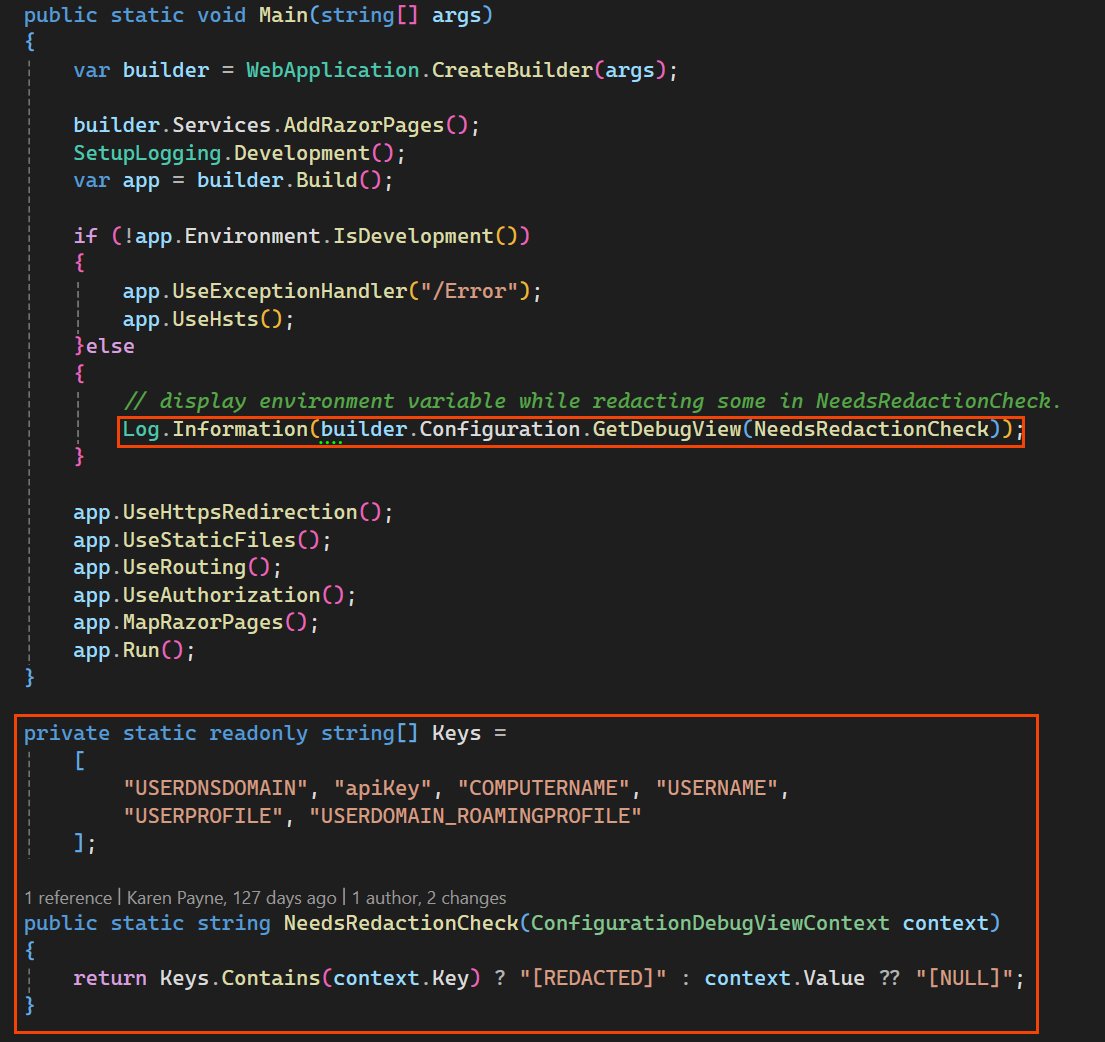Screen dimensions: 1105x1042
Task: Click 'UseAuthorization' method call
Action: point(222,595)
